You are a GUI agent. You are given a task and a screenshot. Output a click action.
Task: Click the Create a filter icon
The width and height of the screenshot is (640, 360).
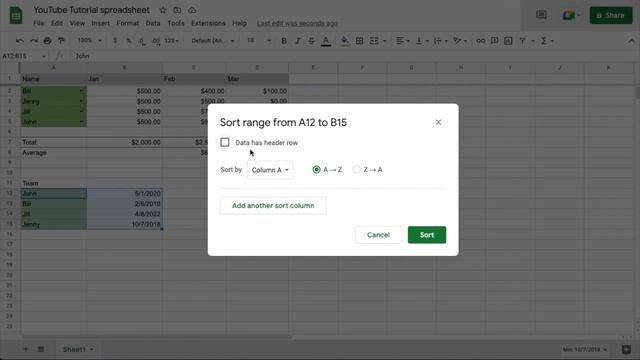522,41
